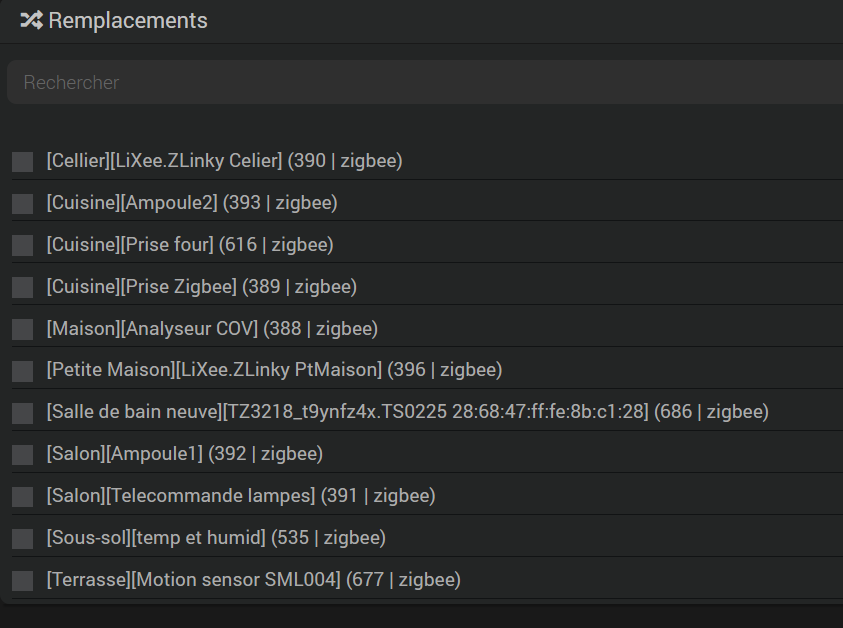This screenshot has height=628, width=843.
Task: Click the Remplacements panel title
Action: tap(128, 20)
